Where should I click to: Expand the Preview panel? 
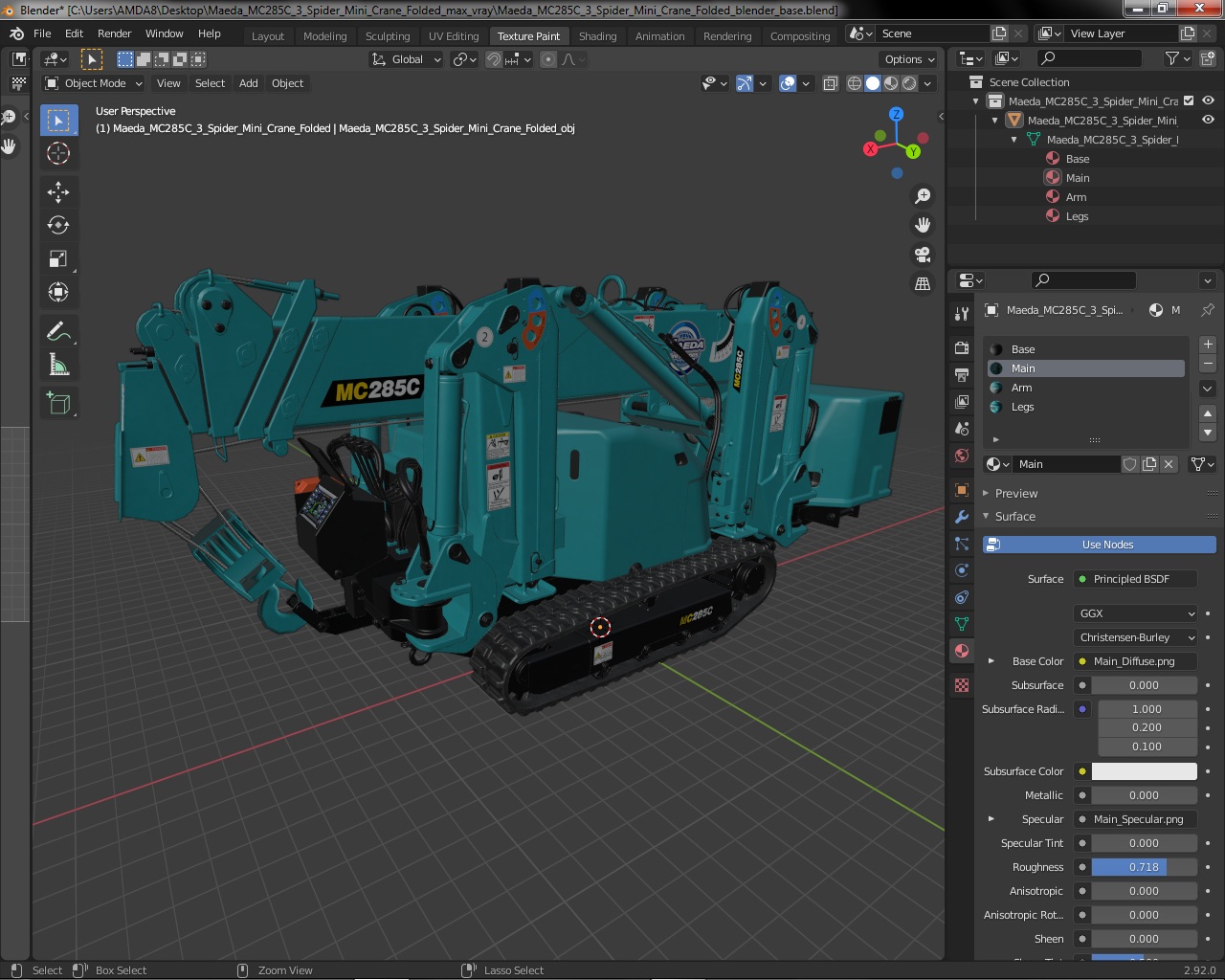point(1015,494)
